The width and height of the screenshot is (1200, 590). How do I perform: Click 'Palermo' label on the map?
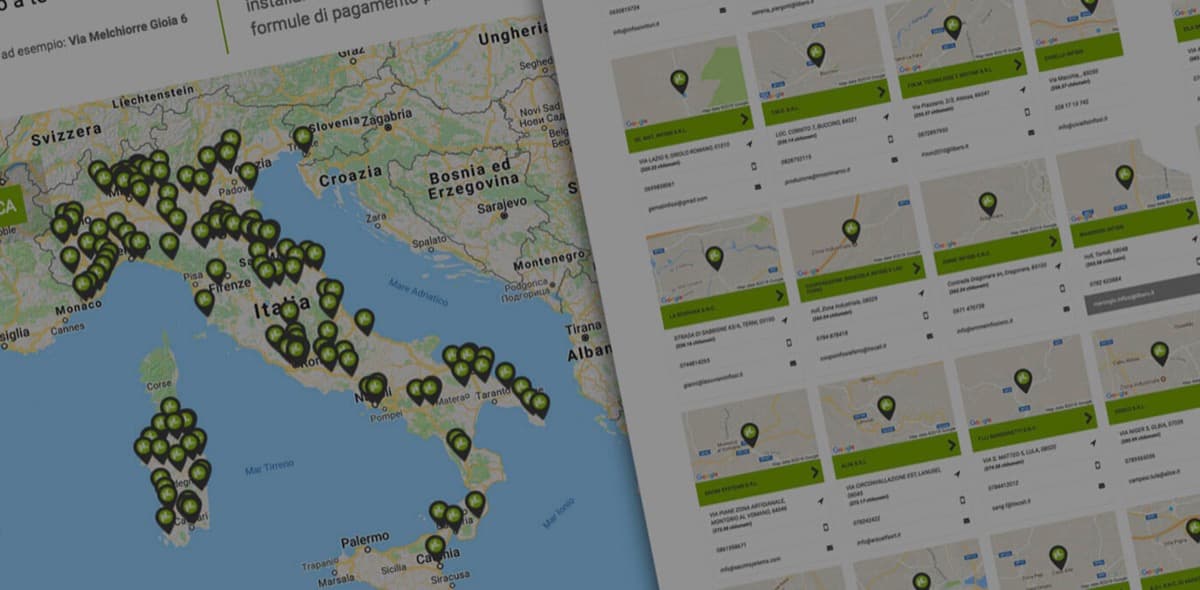(367, 541)
